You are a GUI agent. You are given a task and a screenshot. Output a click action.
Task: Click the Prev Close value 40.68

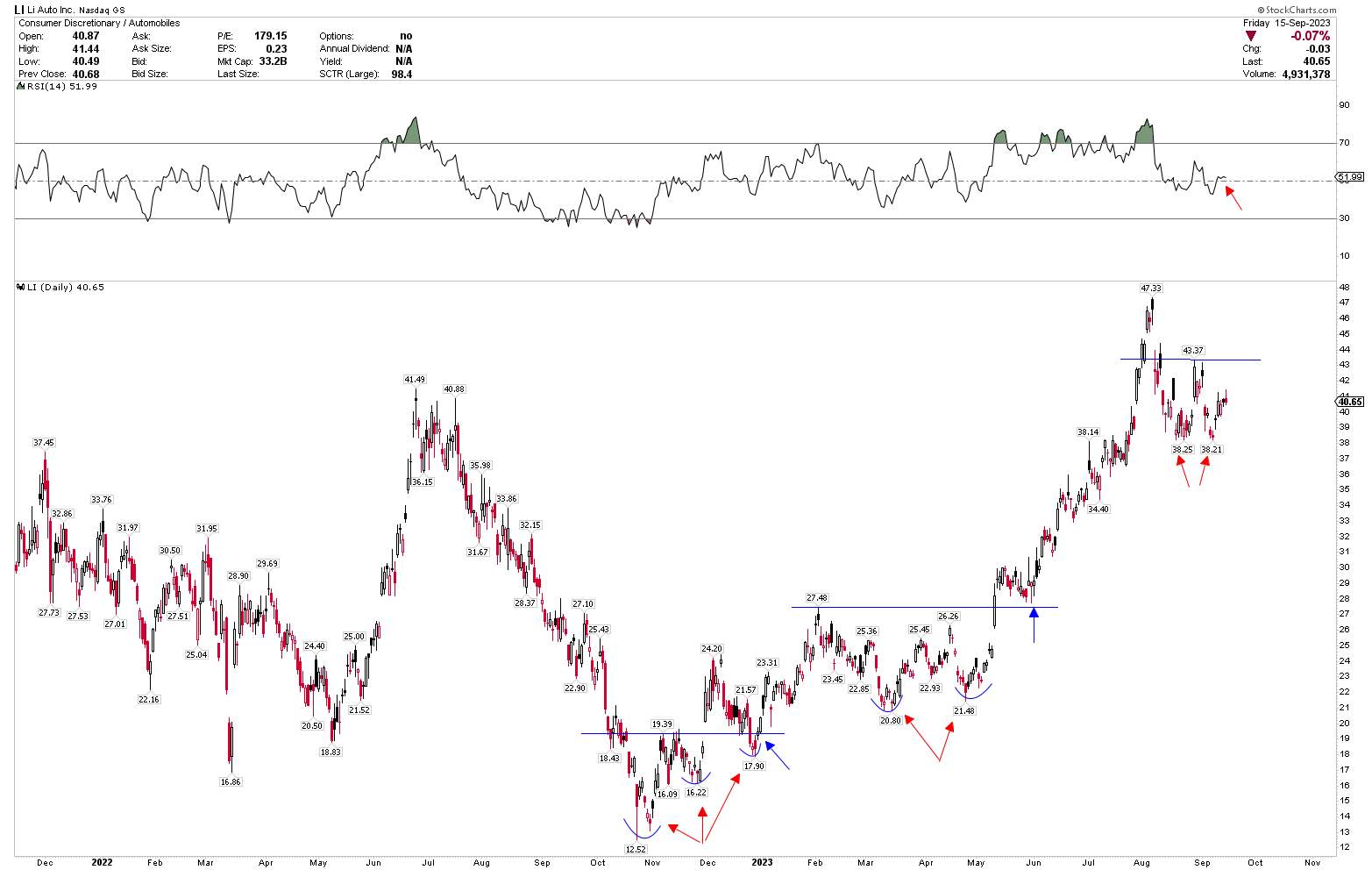[85, 75]
